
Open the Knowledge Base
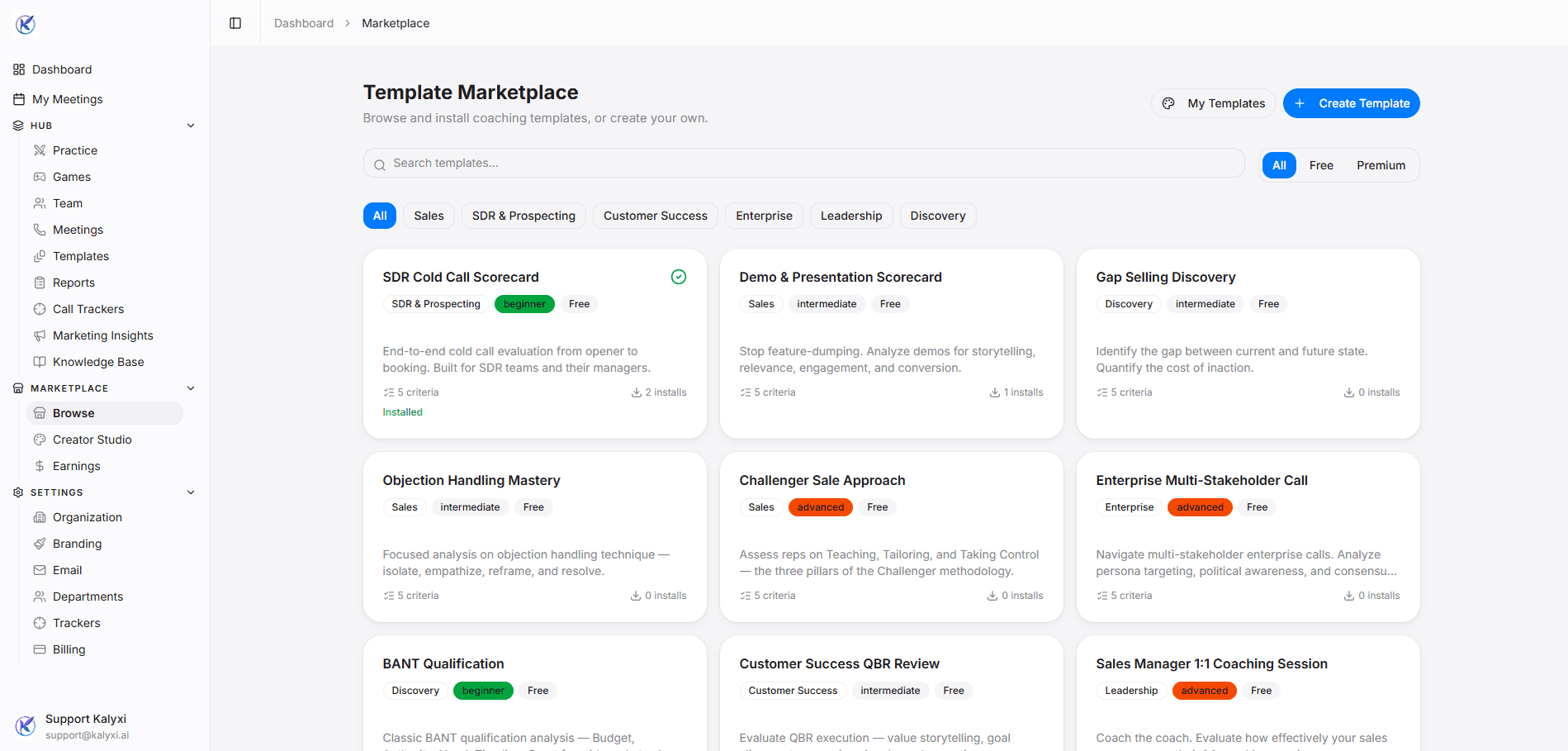click(x=97, y=361)
